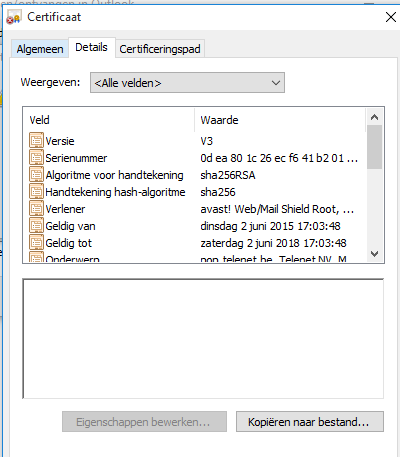Image resolution: width=400 pixels, height=457 pixels.
Task: Select the avast! Web/Mail Shield Root value
Action: 277,209
